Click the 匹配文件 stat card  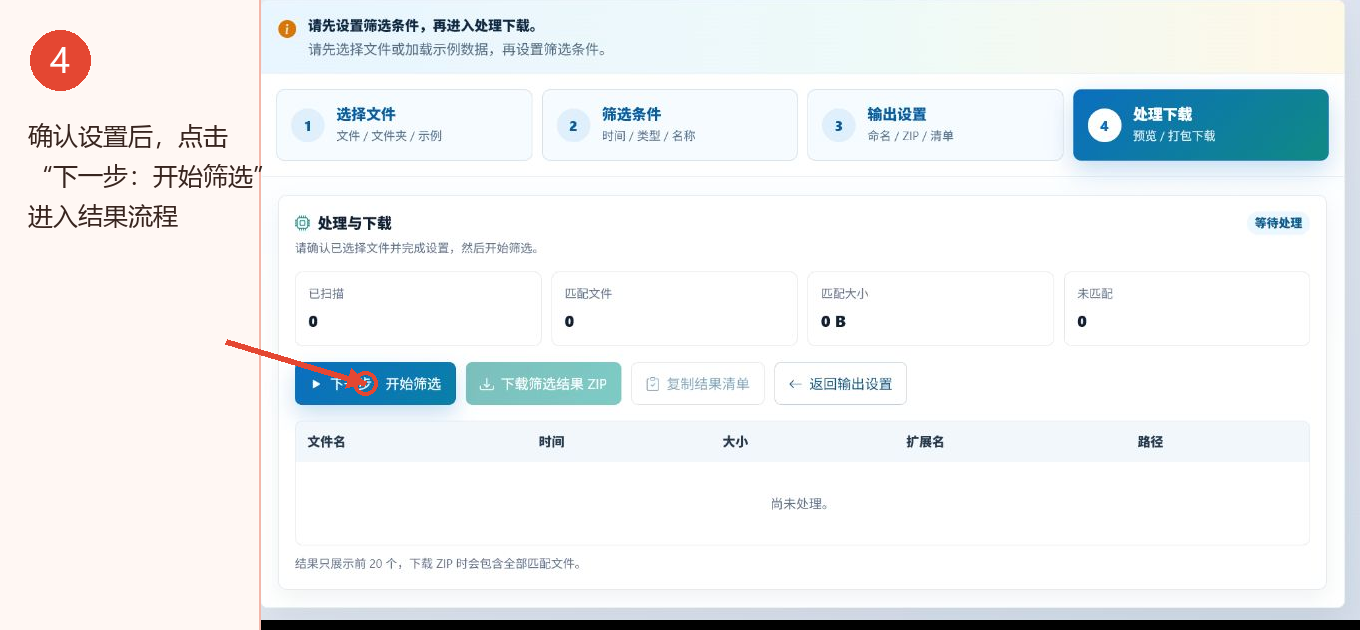tap(674, 309)
